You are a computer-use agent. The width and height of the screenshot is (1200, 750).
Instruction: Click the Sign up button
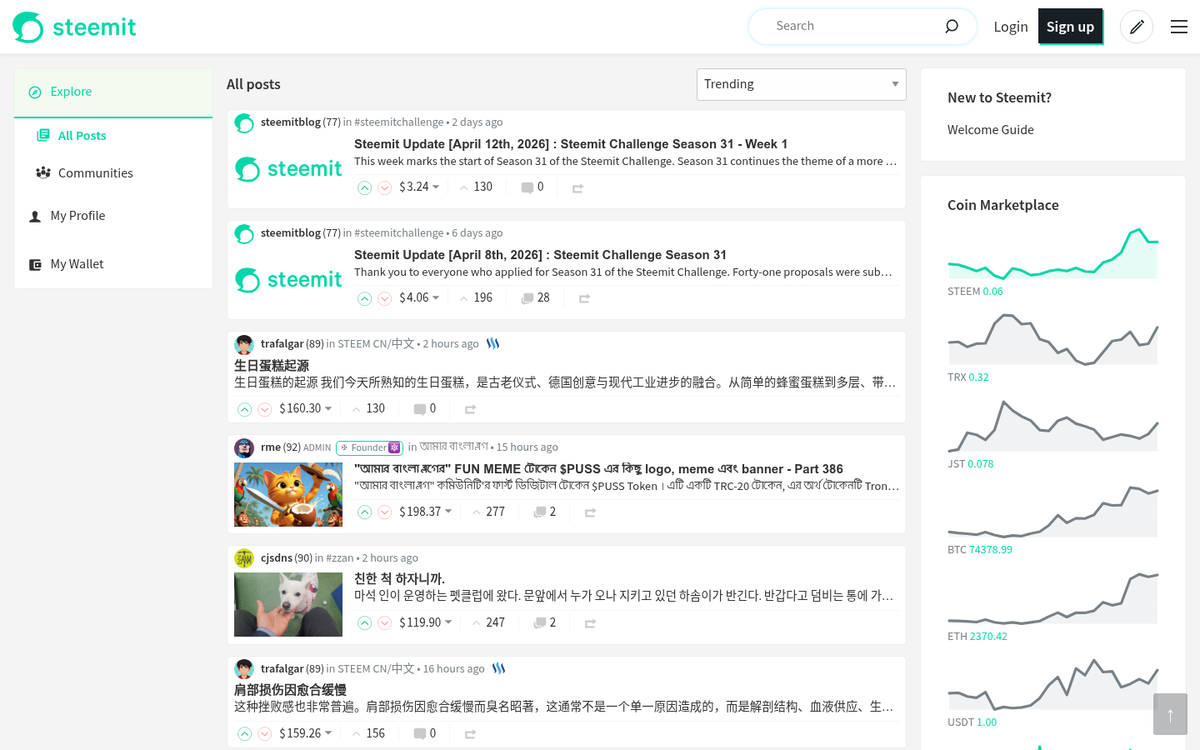coord(1070,27)
